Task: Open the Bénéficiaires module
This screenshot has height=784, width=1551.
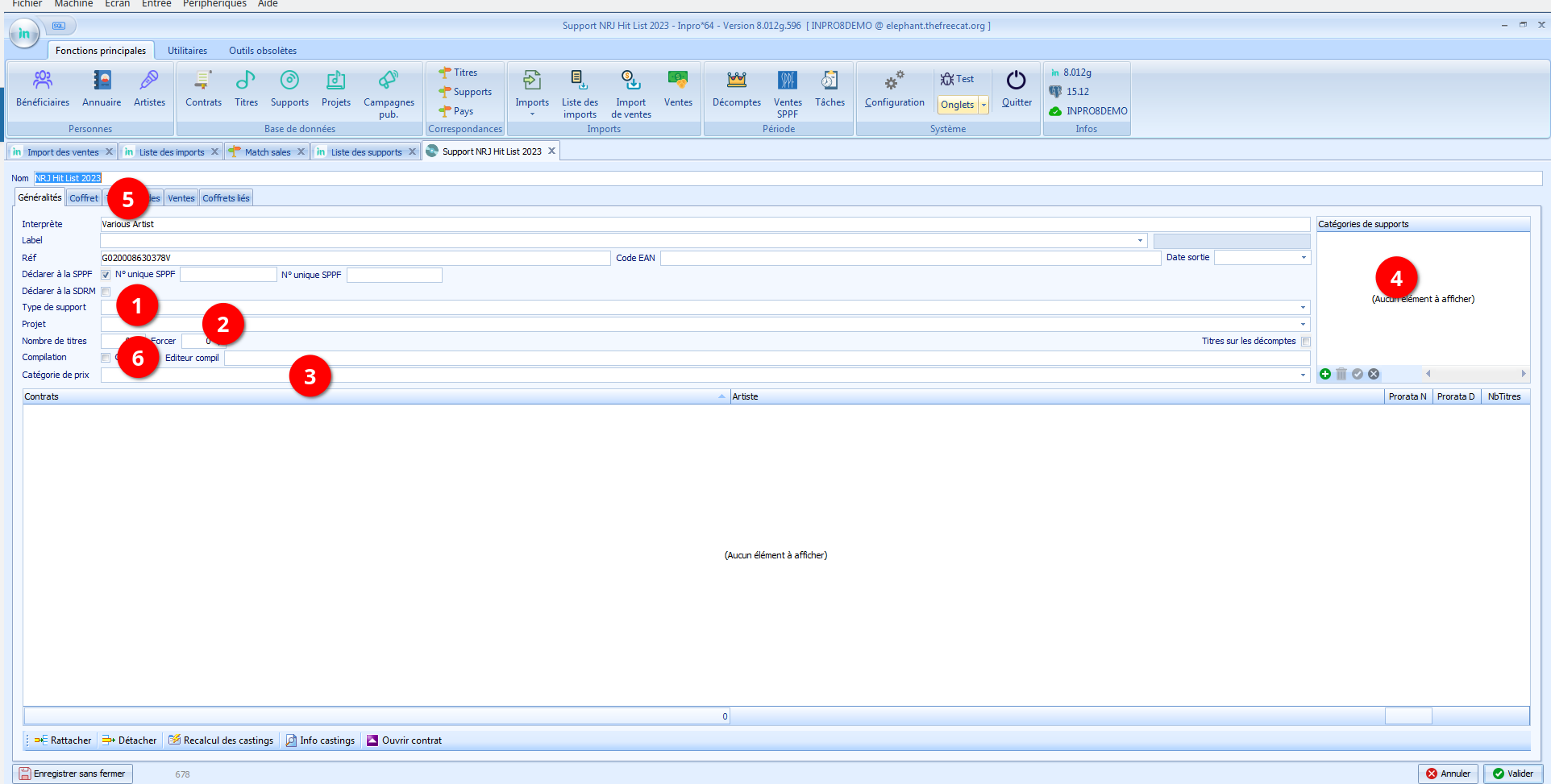Action: point(43,88)
